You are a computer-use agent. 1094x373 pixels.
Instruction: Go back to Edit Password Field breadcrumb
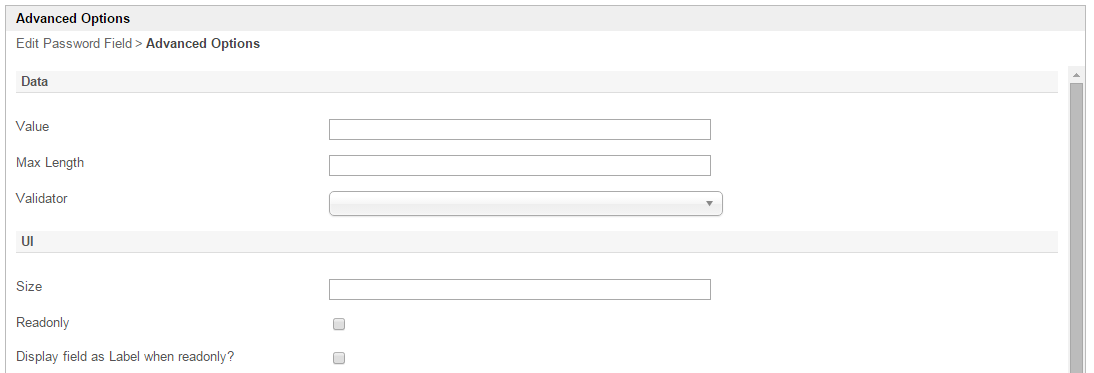point(73,43)
